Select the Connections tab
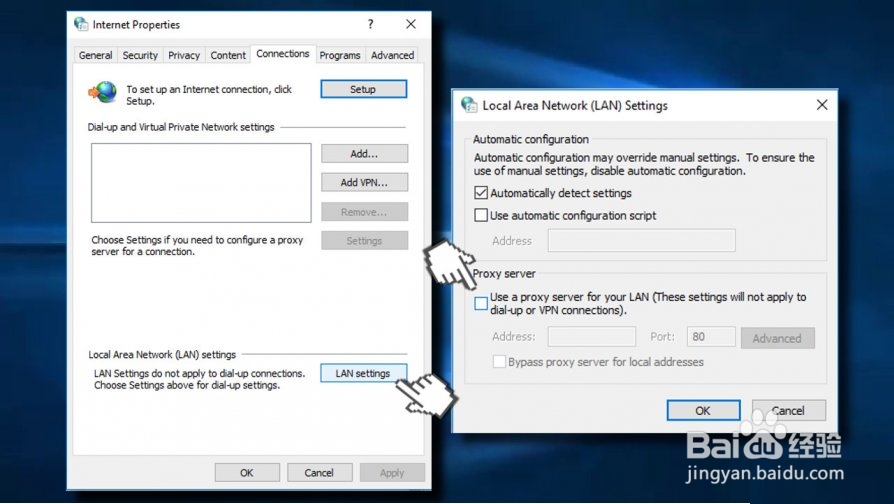The image size is (894, 504). pos(283,54)
